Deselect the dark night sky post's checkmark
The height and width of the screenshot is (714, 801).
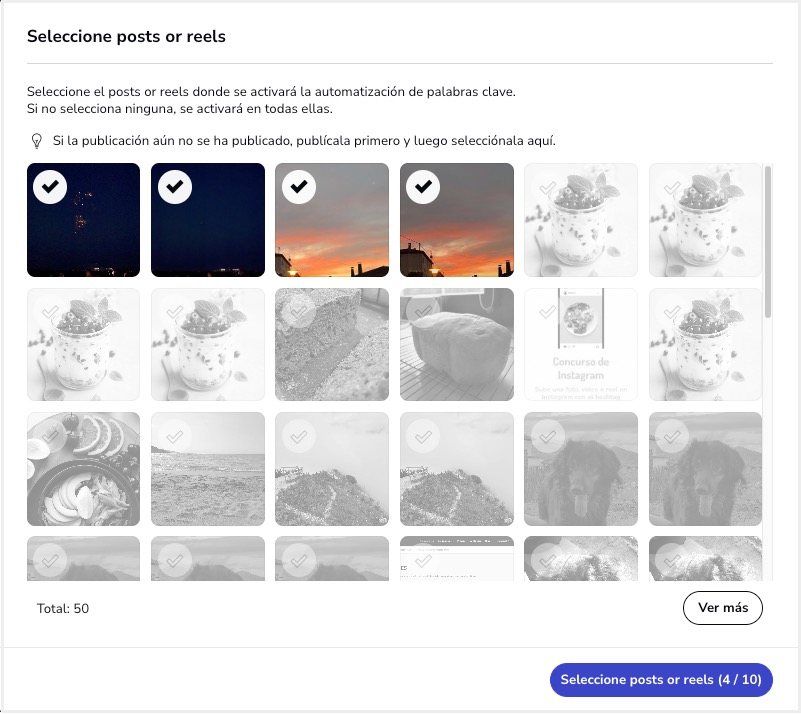[x=174, y=188]
